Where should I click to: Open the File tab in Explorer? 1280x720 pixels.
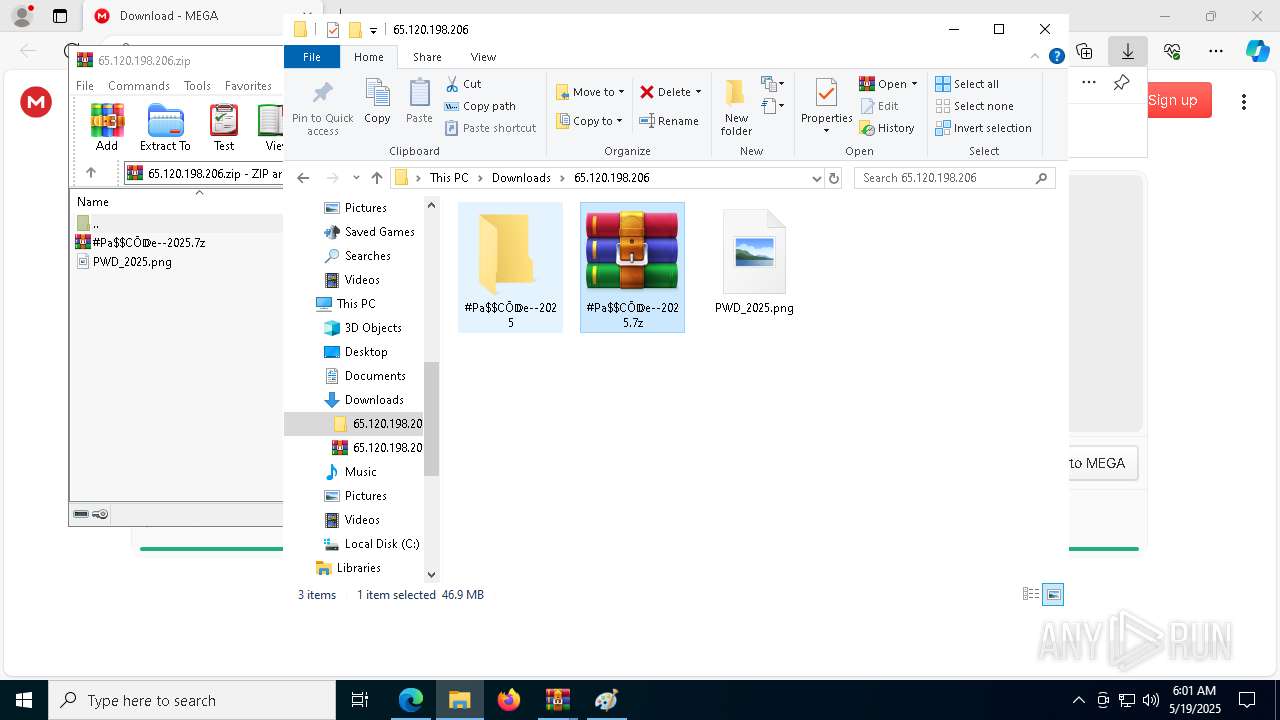(x=312, y=57)
